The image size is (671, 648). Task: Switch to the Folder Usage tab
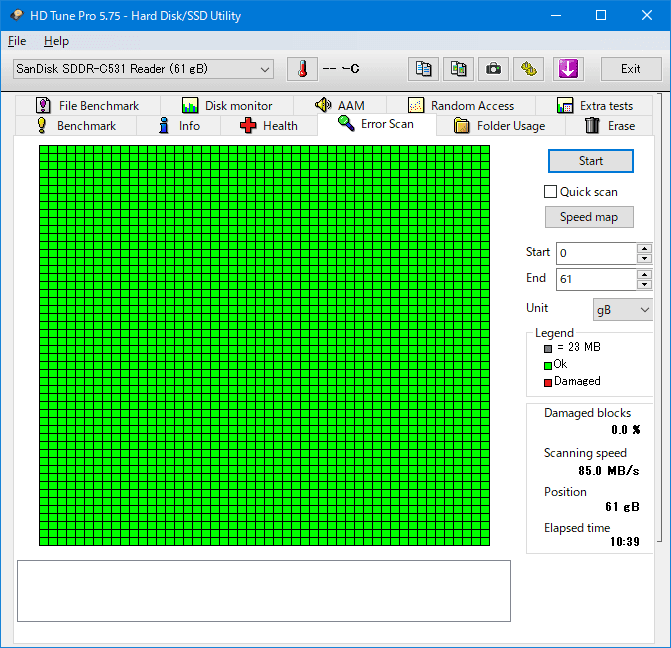(x=498, y=126)
